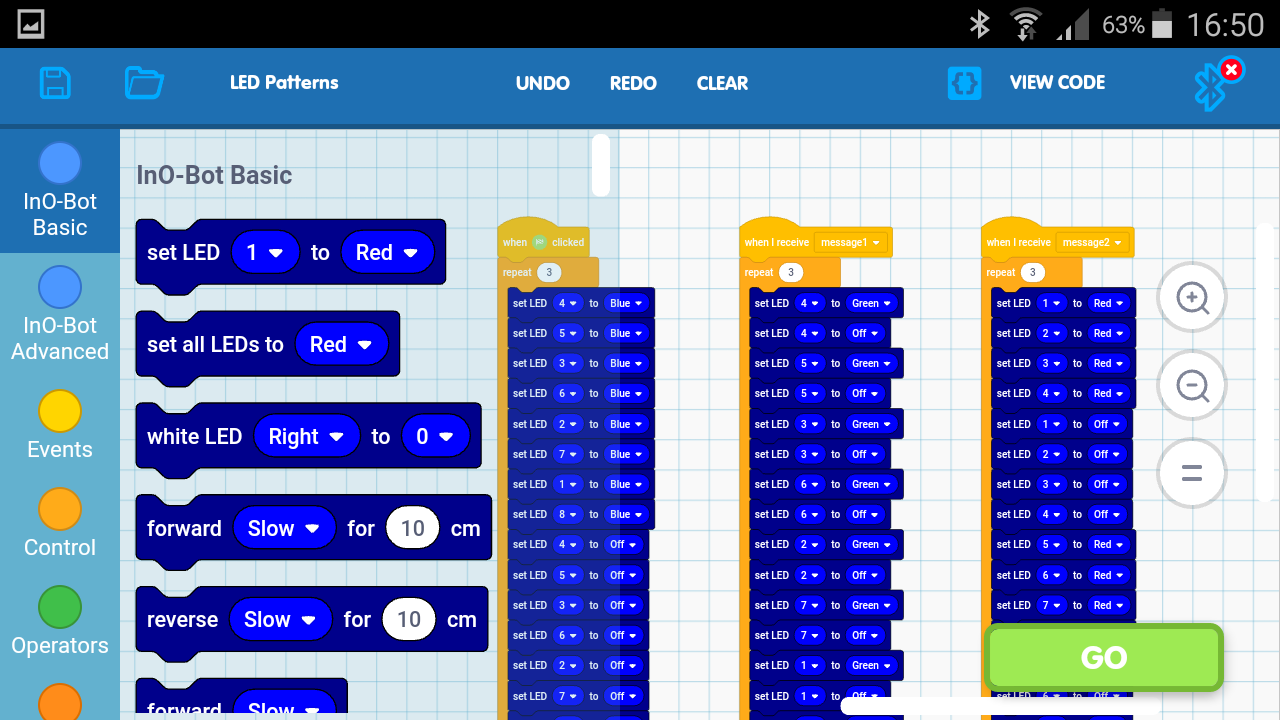Open the LED number dropdown on palette 'set LED' block
This screenshot has width=1280, height=720.
tap(265, 253)
